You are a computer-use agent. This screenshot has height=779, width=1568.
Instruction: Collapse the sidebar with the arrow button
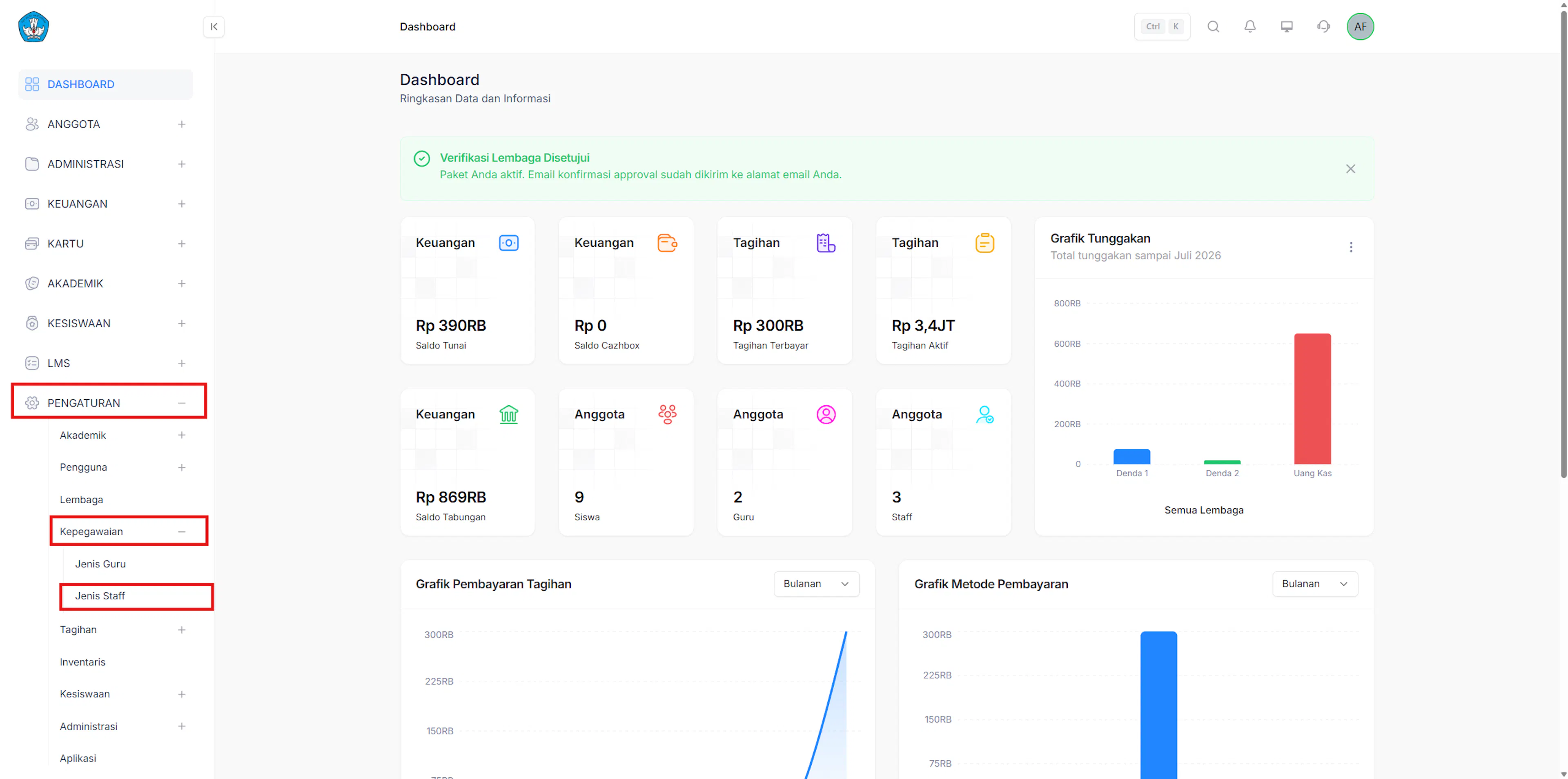coord(214,27)
